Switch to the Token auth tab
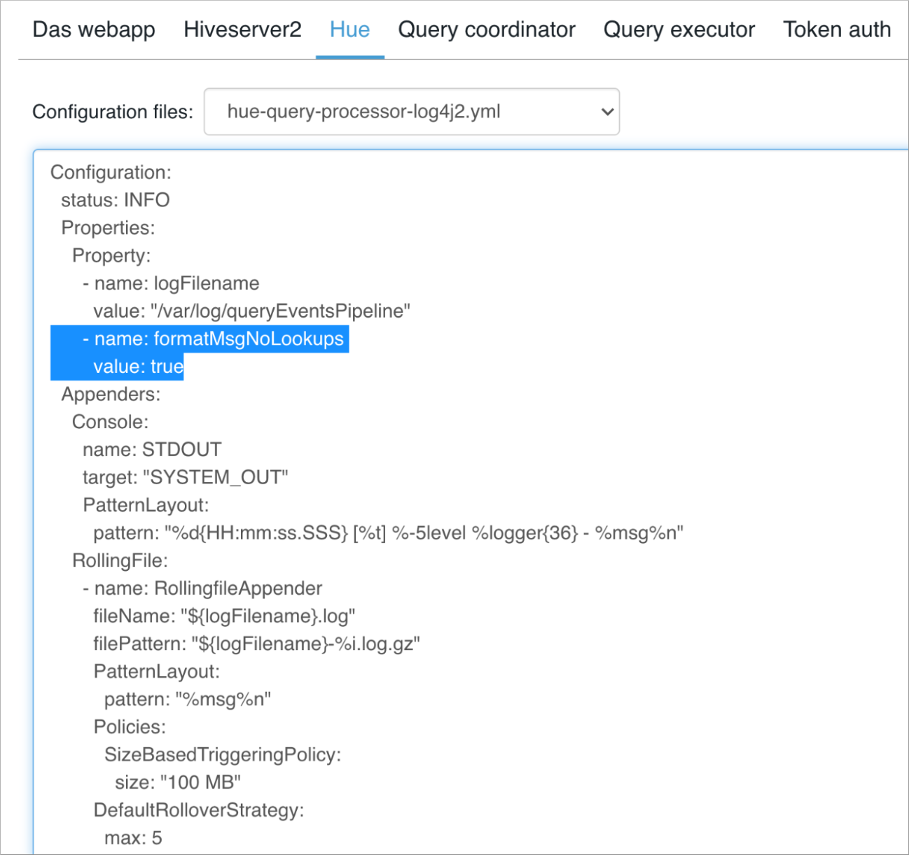Screen dimensions: 909x855 coord(836,30)
